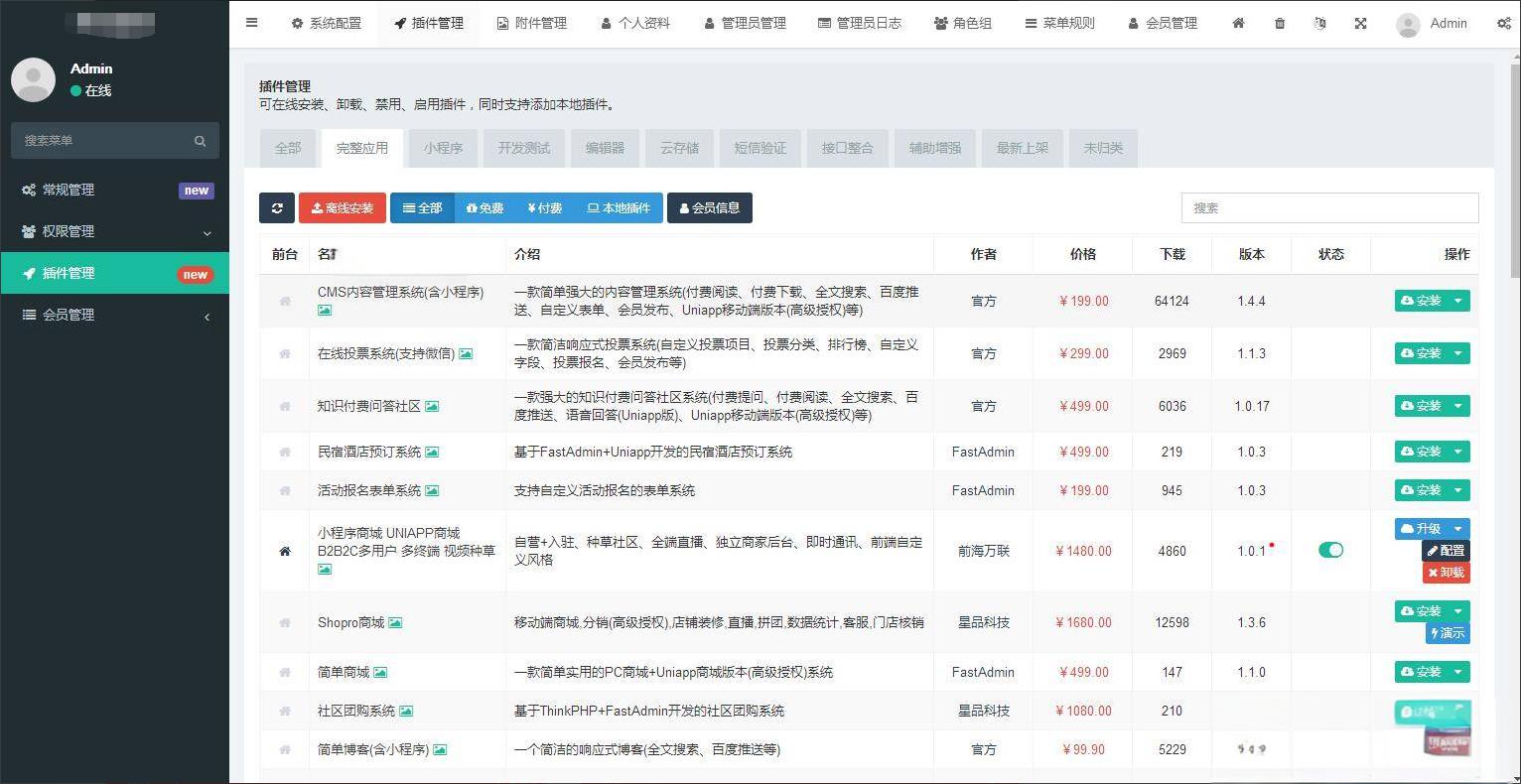Image resolution: width=1521 pixels, height=784 pixels.
Task: Click refresh button in plugin toolbar
Action: pos(277,207)
